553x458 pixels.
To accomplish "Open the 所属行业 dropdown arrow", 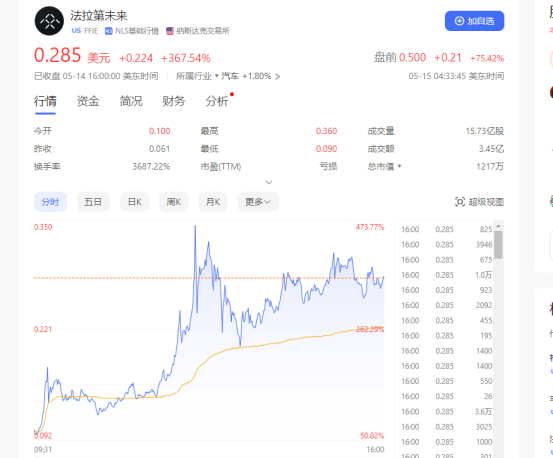I will coord(217,75).
